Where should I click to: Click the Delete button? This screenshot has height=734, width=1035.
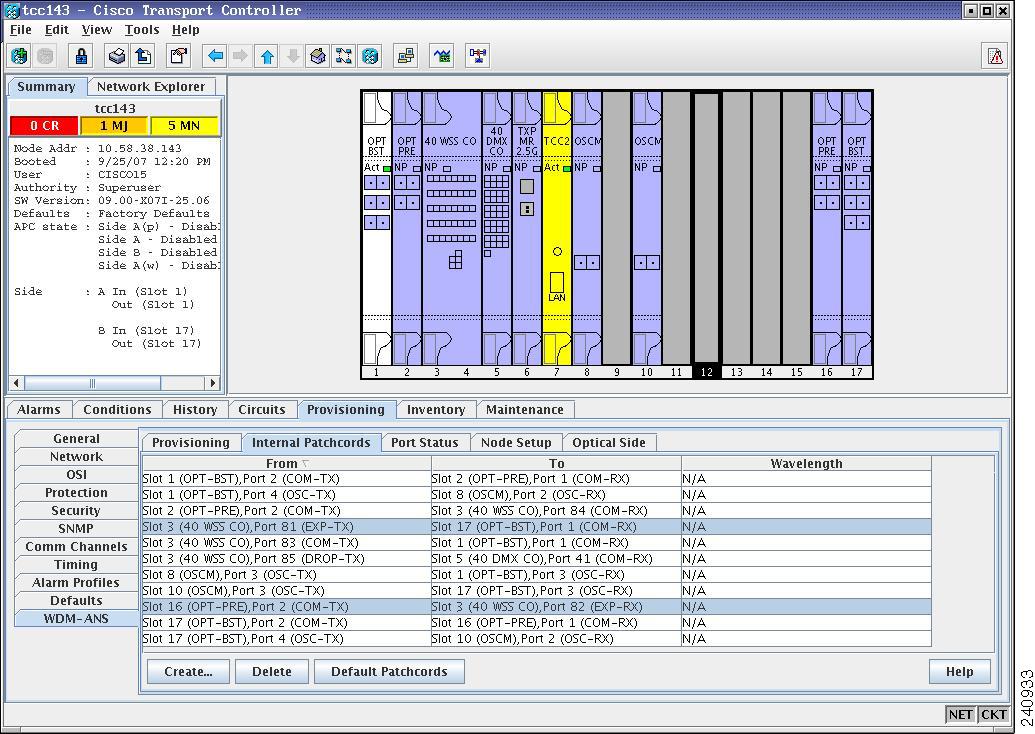point(271,671)
